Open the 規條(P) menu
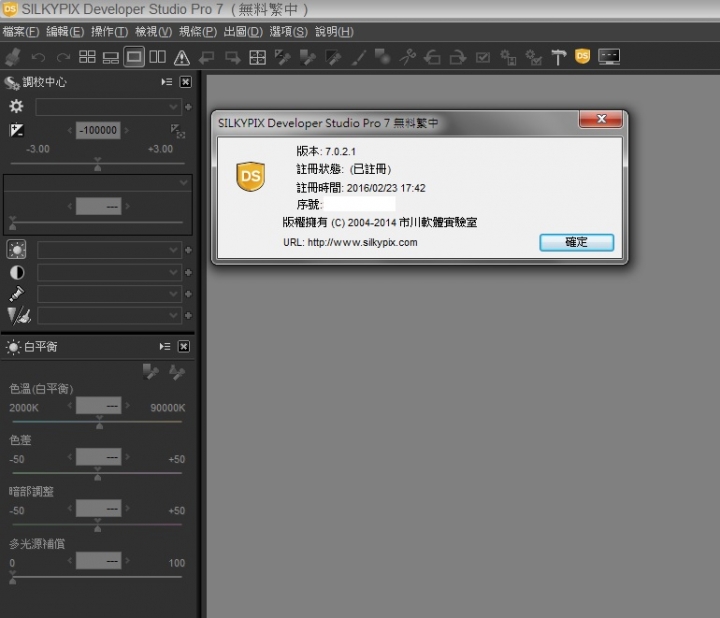This screenshot has width=720, height=618. pos(198,32)
